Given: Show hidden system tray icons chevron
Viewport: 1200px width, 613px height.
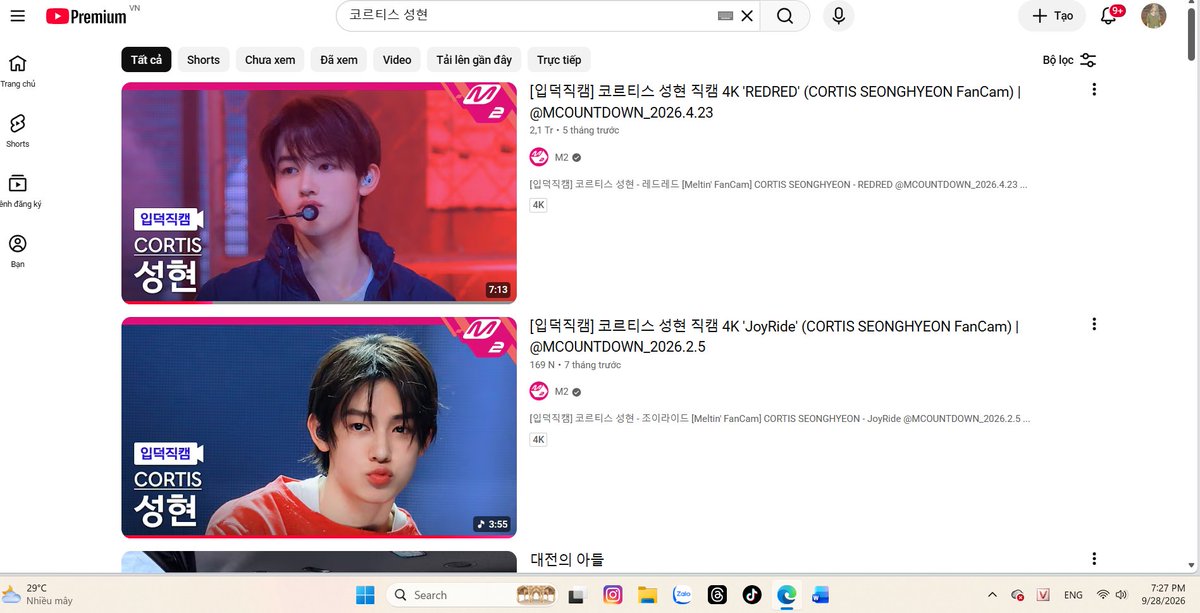Looking at the screenshot, I should [x=992, y=595].
